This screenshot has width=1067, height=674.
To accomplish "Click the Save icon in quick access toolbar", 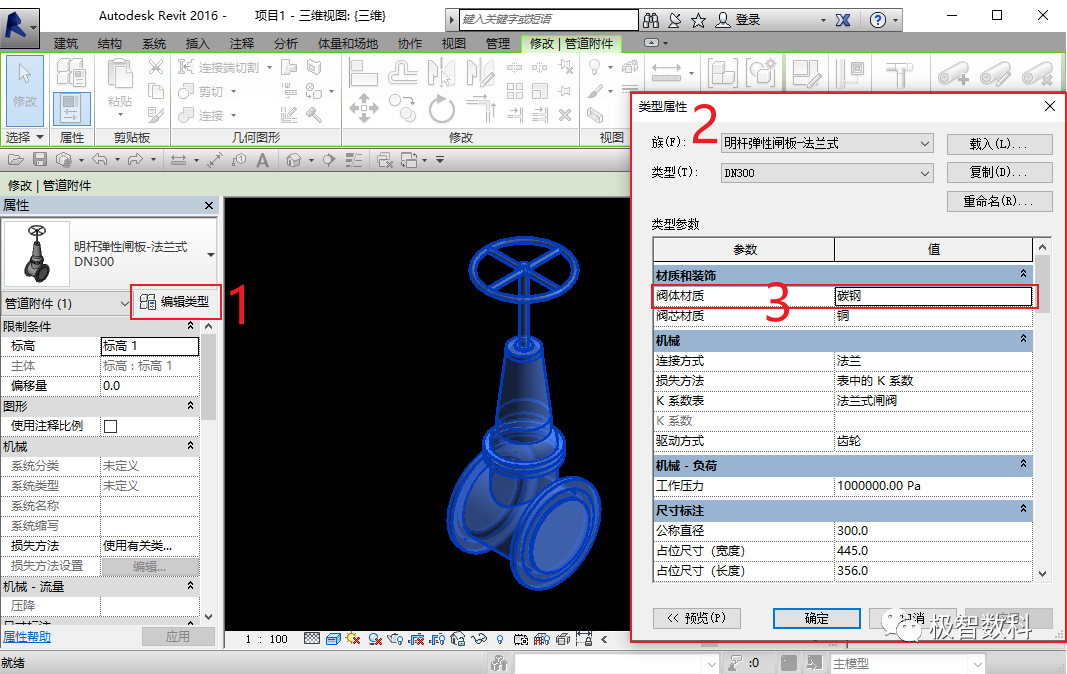I will [x=40, y=160].
